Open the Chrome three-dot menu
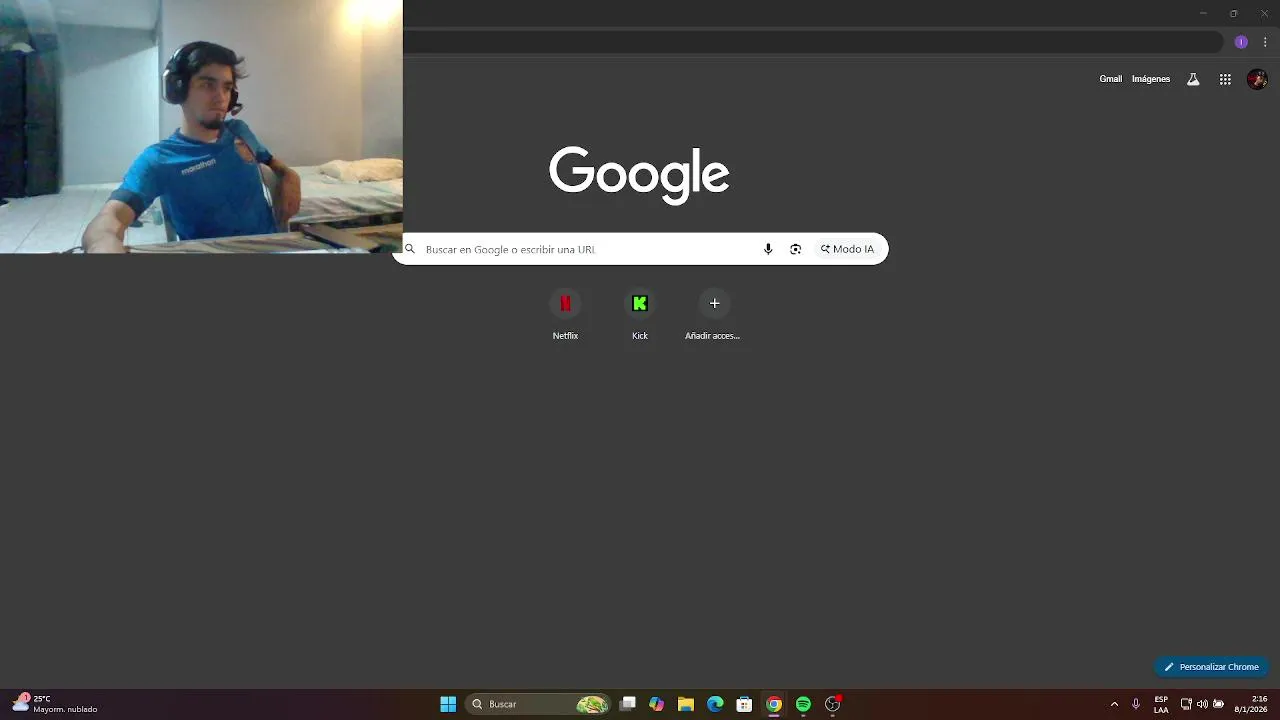 pos(1265,42)
